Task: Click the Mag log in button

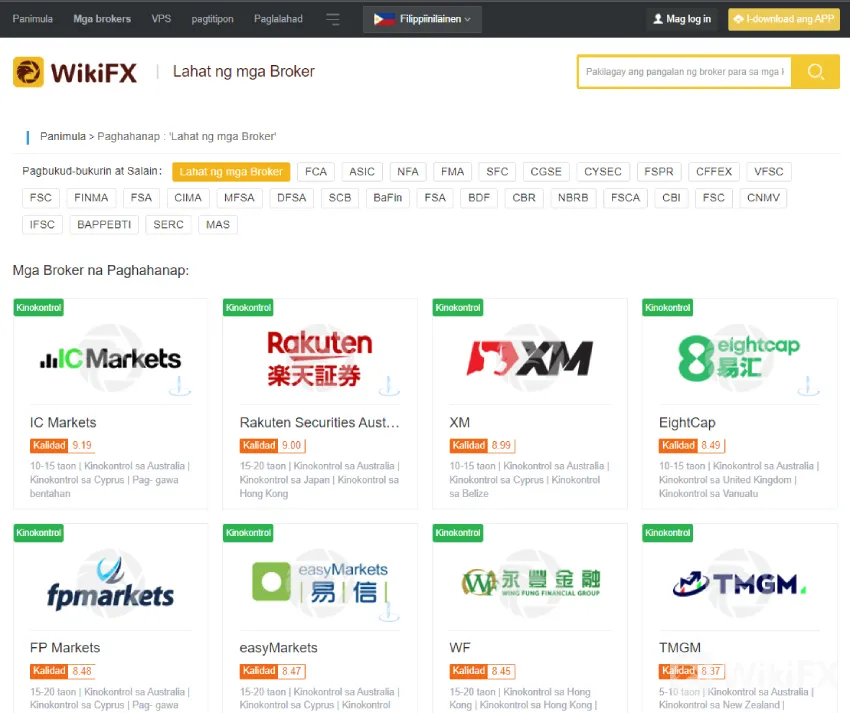Action: point(682,19)
